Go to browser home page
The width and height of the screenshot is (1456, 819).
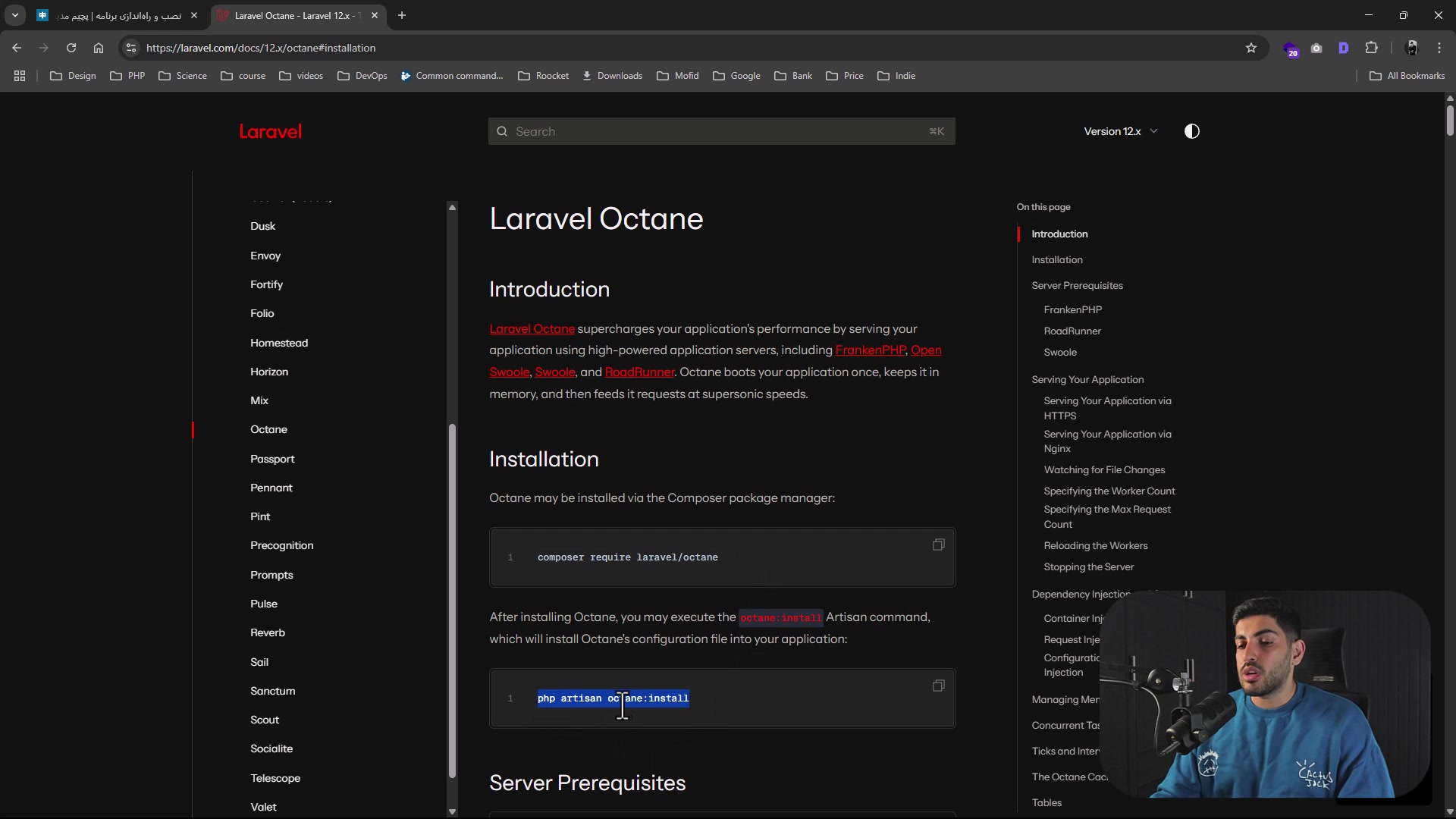click(99, 48)
